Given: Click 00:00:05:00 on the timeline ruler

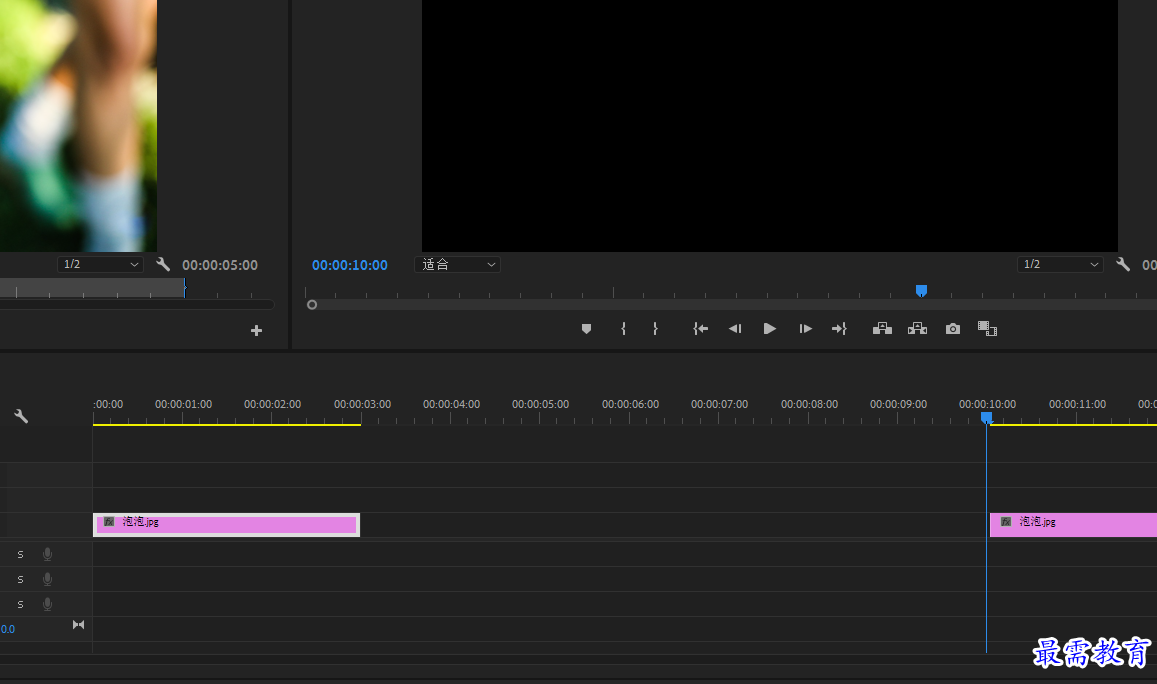Looking at the screenshot, I should pos(540,404).
